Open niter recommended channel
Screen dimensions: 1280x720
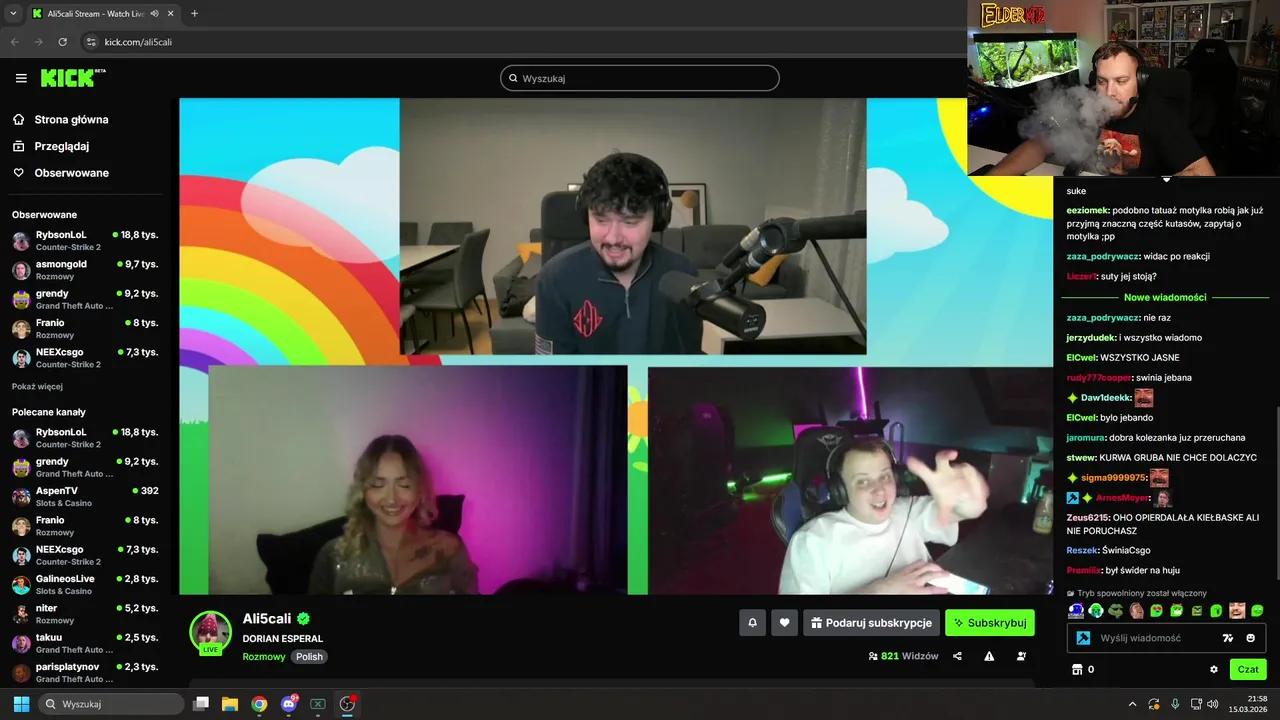pos(85,614)
